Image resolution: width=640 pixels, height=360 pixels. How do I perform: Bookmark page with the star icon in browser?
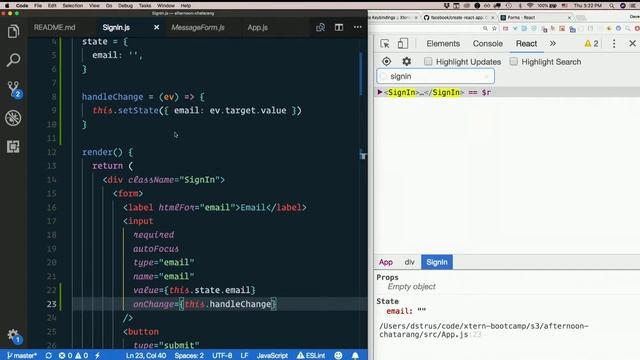click(x=494, y=29)
